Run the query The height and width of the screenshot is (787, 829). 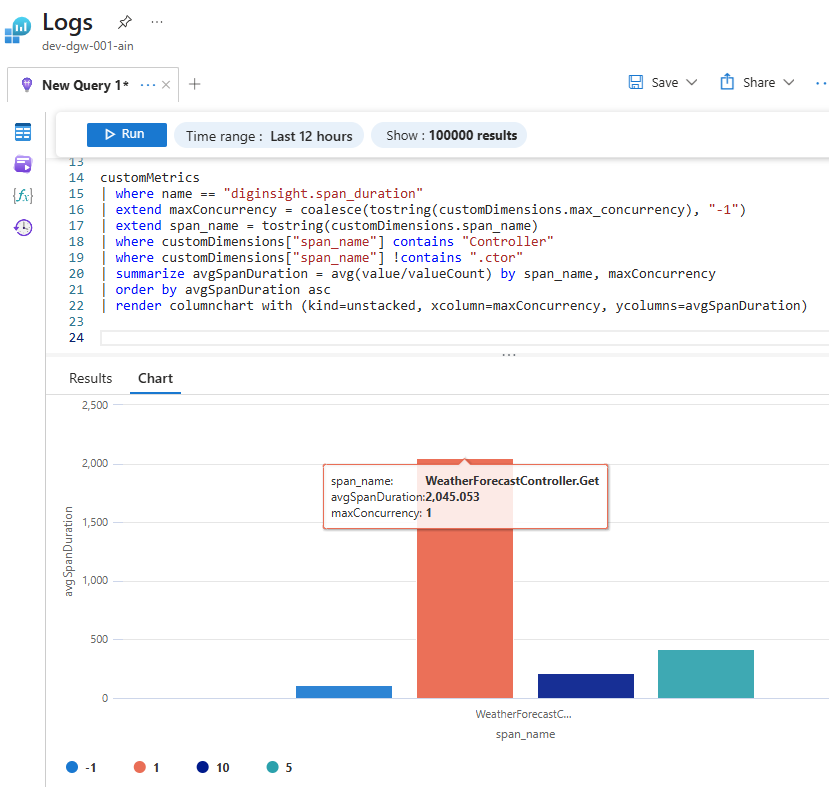(126, 134)
